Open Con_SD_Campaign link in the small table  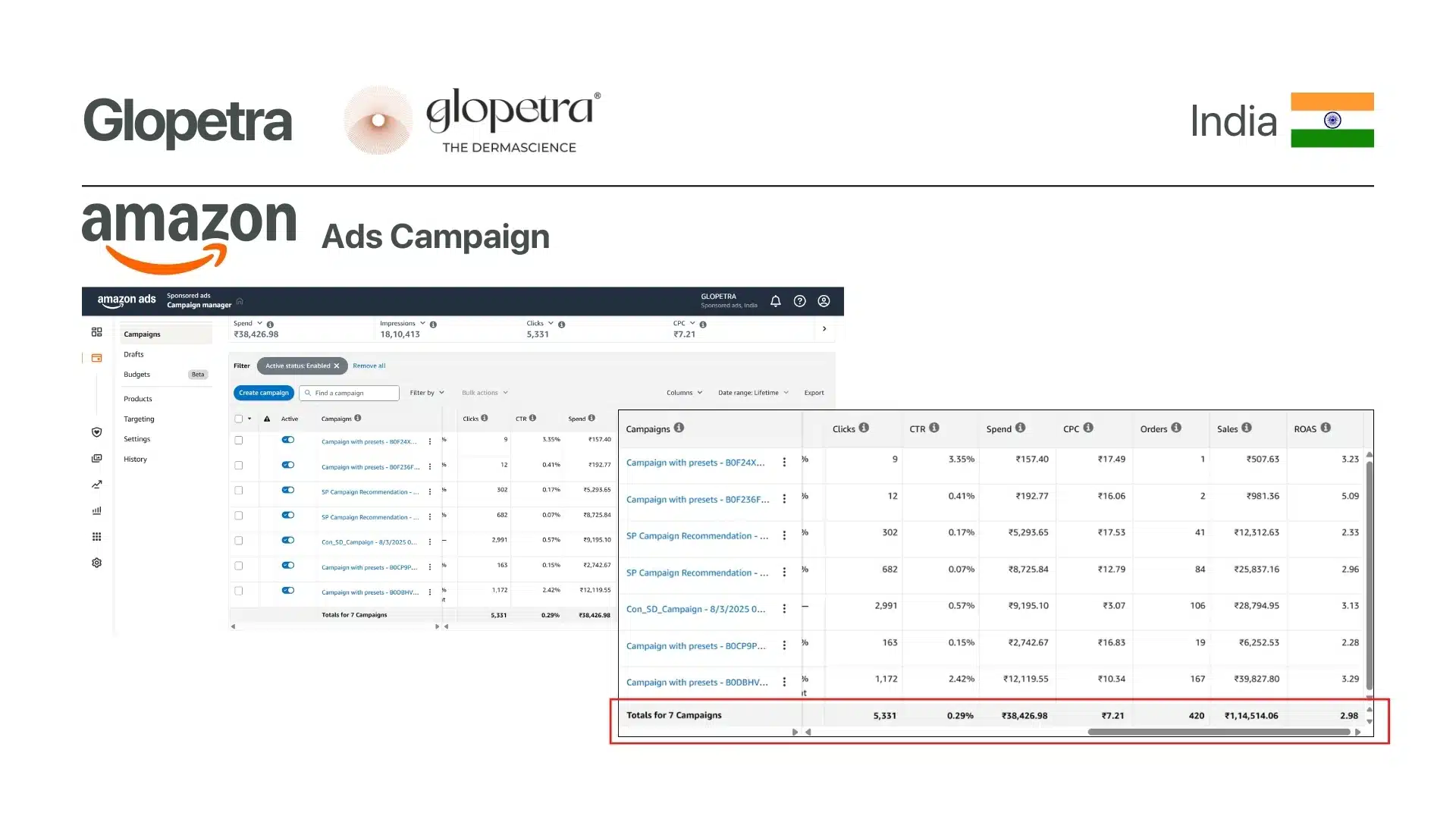pyautogui.click(x=369, y=542)
